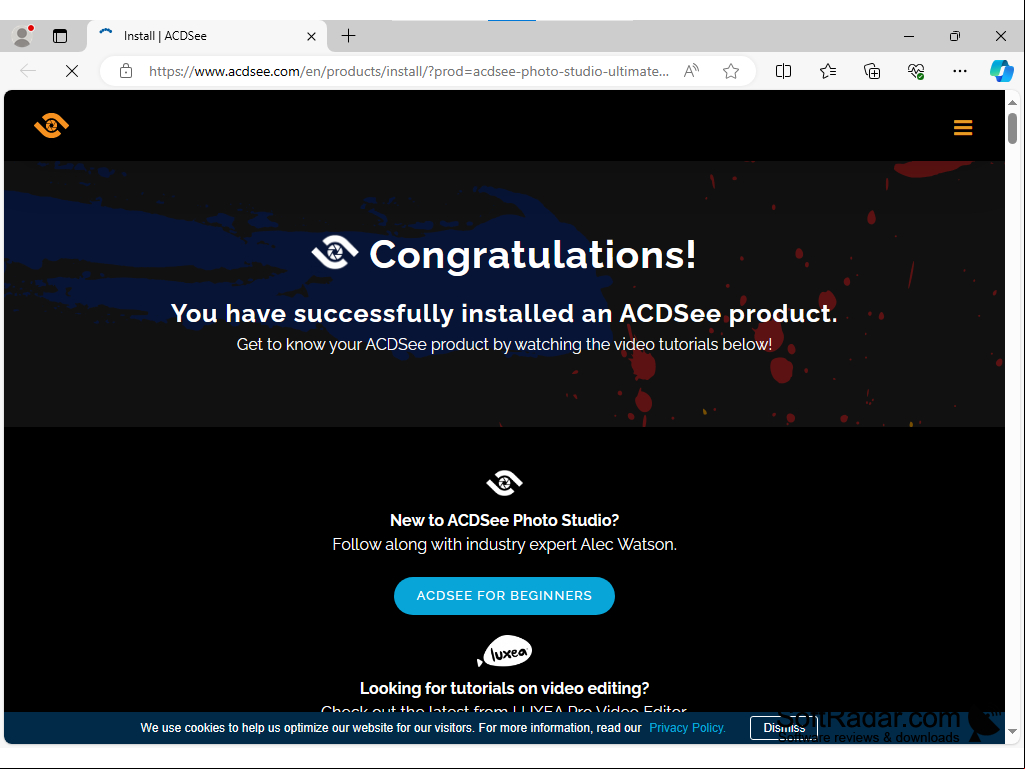Click 'Looking for tutorials on video editing?' text

coord(504,689)
